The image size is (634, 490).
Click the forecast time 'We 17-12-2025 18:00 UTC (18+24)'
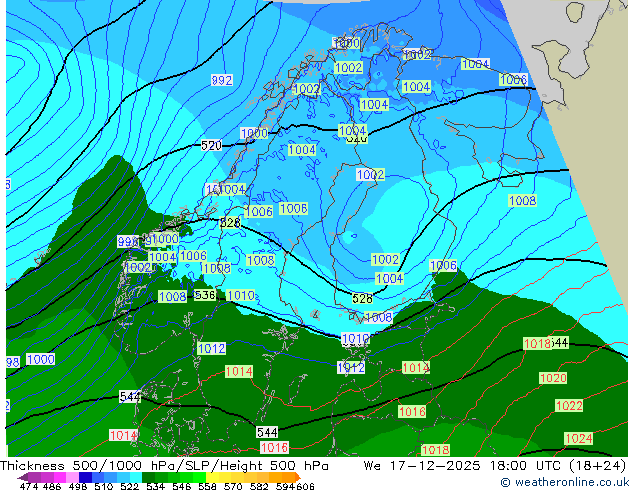[x=495, y=466]
